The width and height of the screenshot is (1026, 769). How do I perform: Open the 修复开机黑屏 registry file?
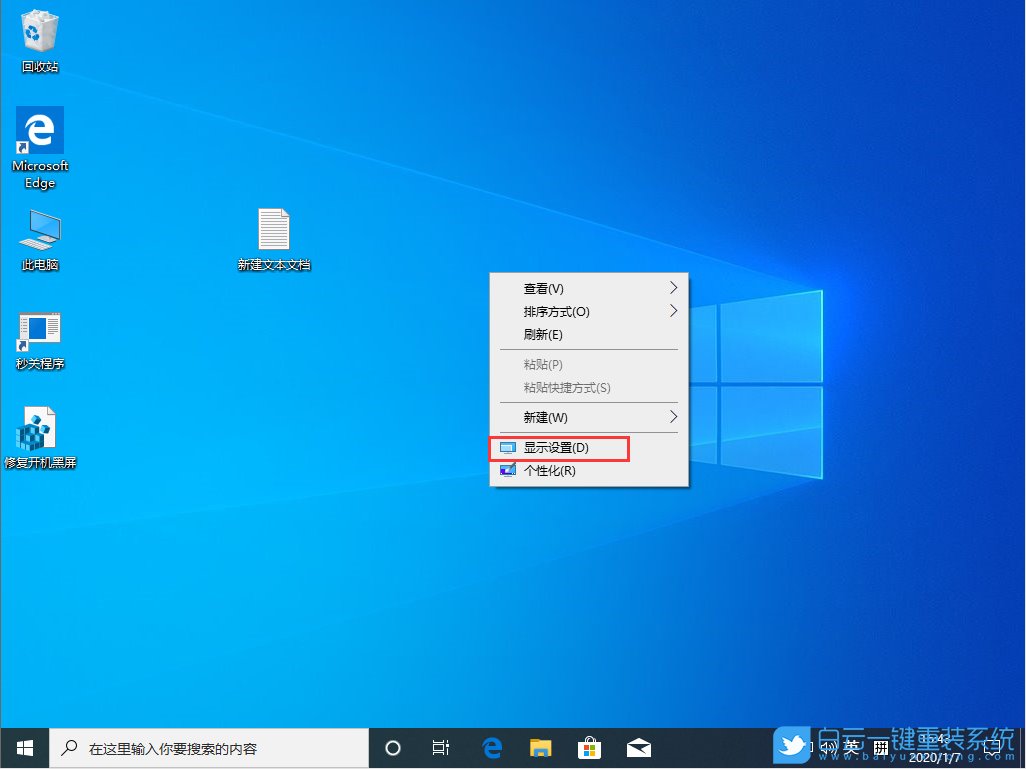[x=39, y=423]
